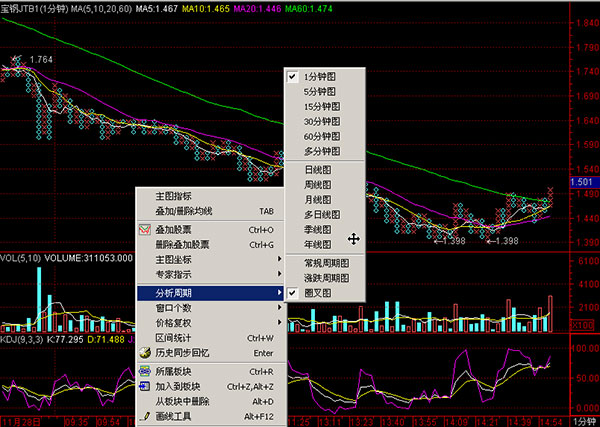Screen dimensions: 600x427
Task: Click the 14:54 time axis label
Action: 552,422
